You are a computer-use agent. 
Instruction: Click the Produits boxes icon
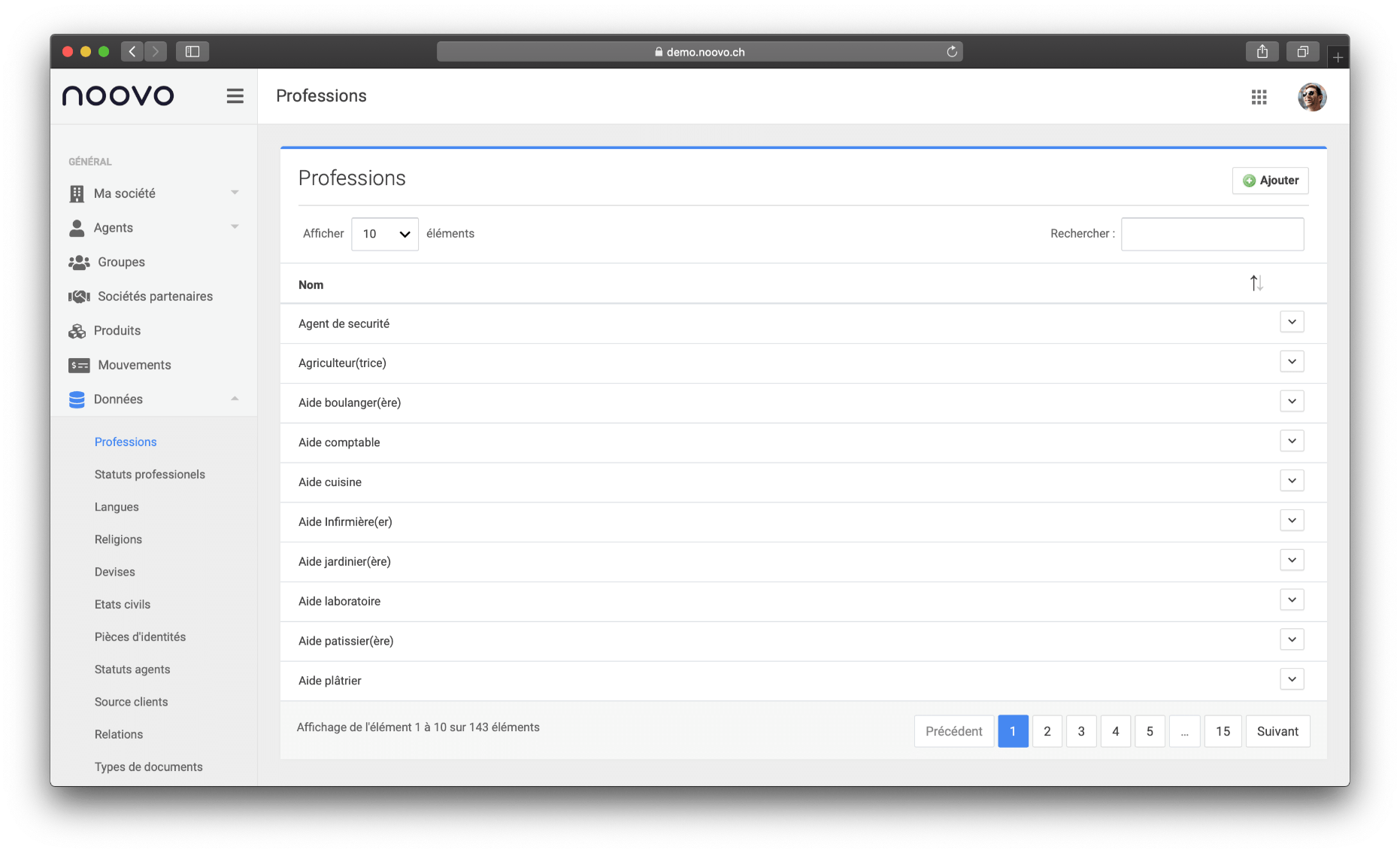77,331
